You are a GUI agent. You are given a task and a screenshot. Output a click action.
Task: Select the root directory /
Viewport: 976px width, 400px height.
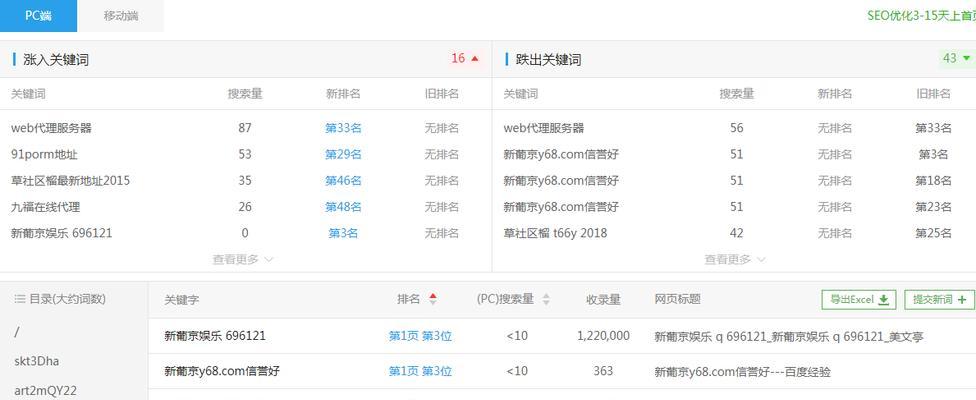(x=16, y=332)
